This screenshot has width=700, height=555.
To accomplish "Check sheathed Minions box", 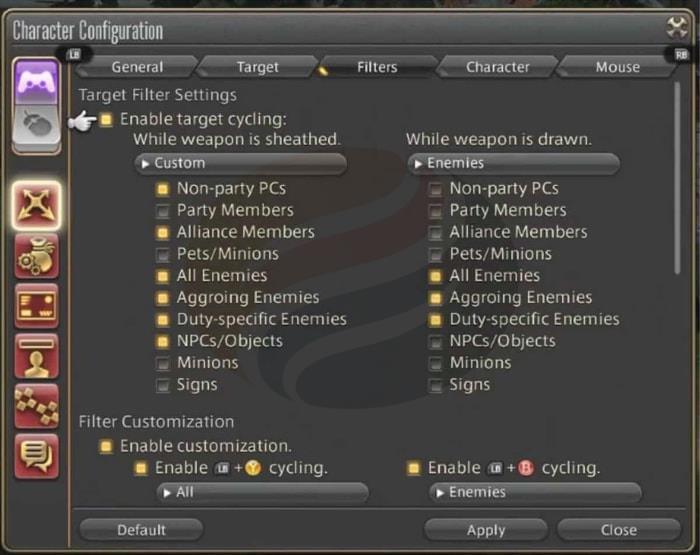I will click(x=162, y=363).
